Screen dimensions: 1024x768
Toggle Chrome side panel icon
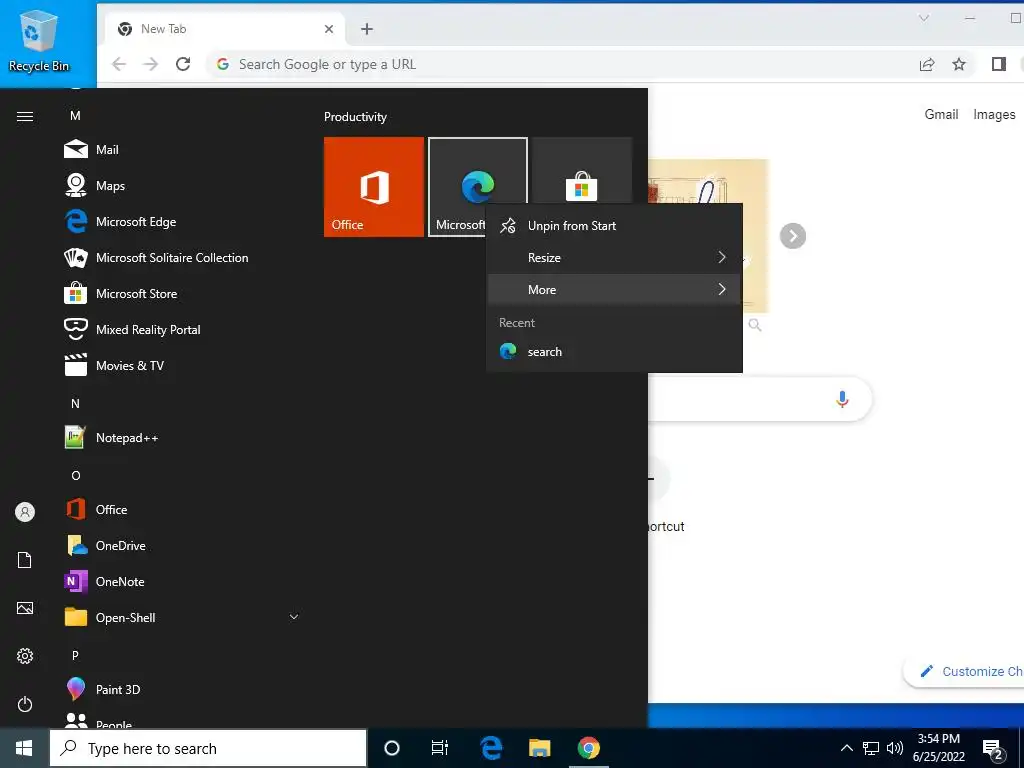(999, 64)
